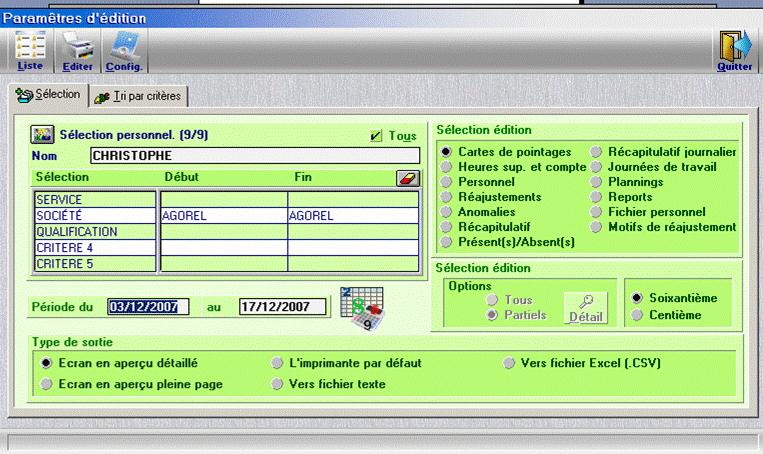Click the Période du start date field
The image size is (763, 454).
pyautogui.click(x=148, y=307)
